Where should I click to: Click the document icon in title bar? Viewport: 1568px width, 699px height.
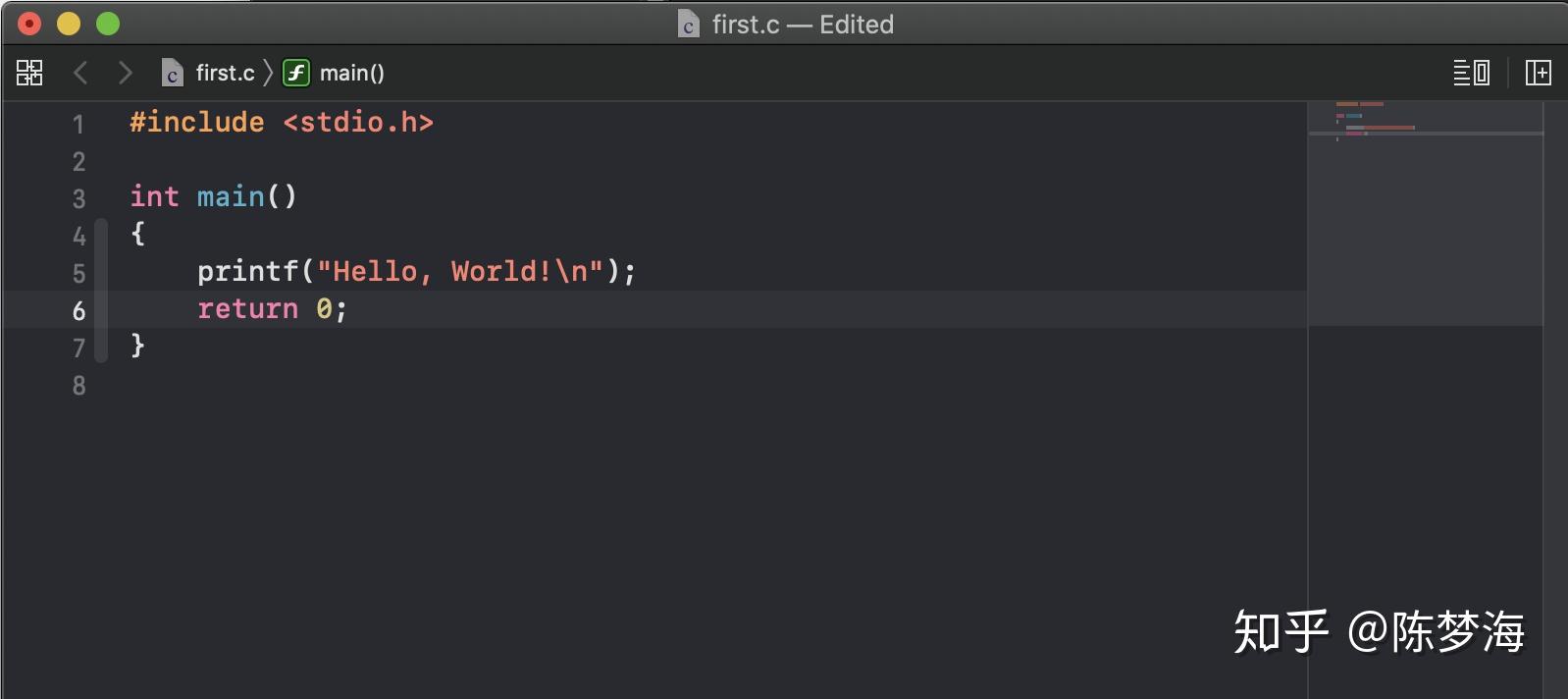(689, 25)
